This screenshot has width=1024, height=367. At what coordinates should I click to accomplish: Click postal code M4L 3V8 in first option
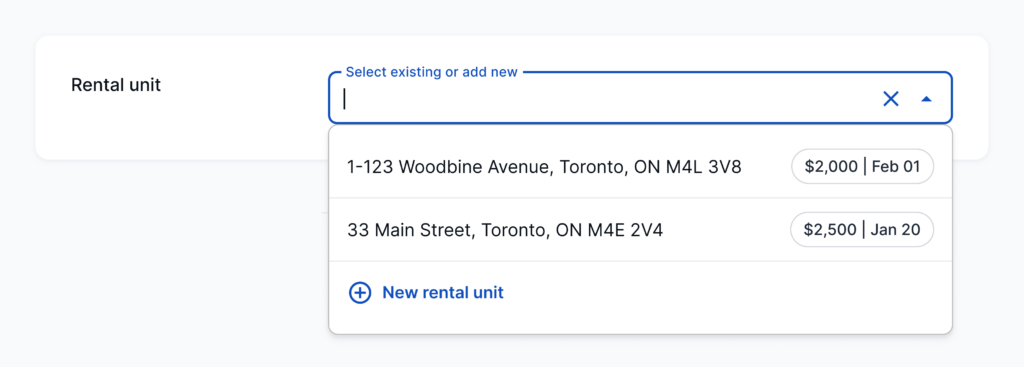704,167
